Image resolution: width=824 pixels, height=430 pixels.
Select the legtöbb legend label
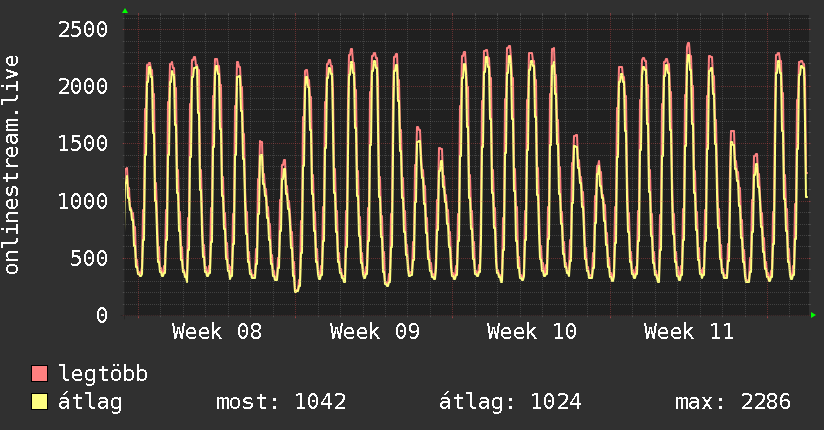[x=103, y=374]
